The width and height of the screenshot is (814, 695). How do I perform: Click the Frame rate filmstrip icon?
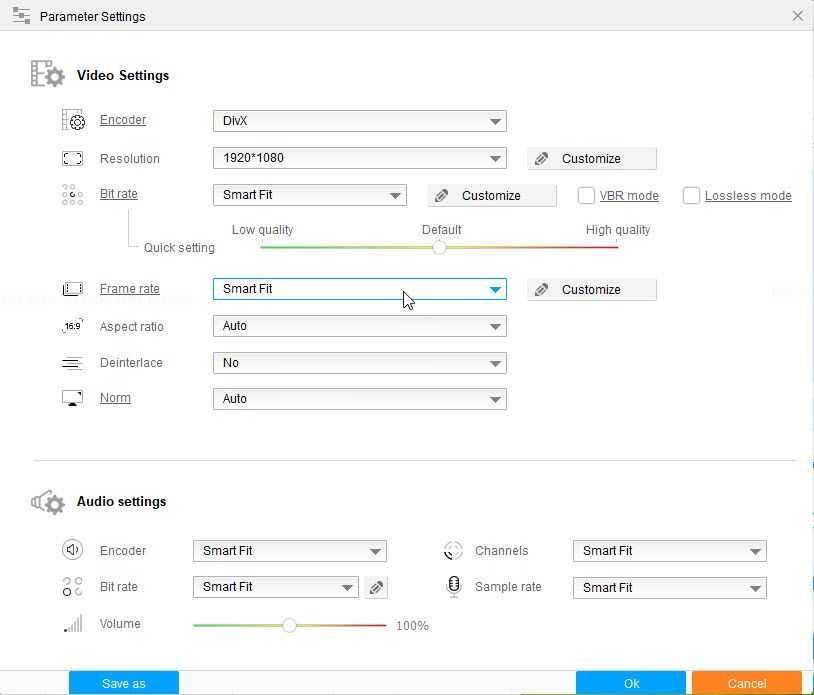[72, 289]
